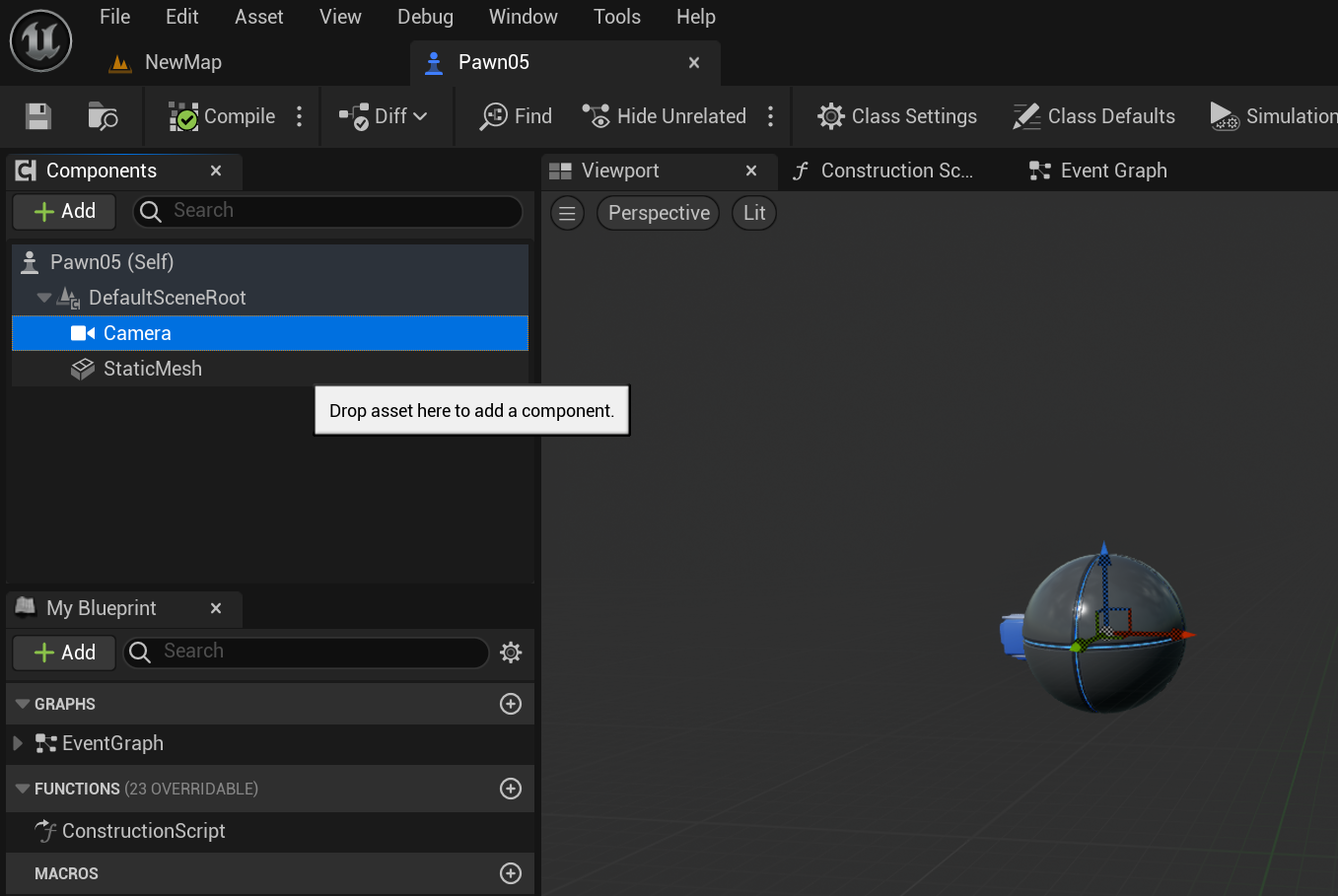Add a new component with Add button
This screenshot has height=896, width=1338.
point(65,211)
